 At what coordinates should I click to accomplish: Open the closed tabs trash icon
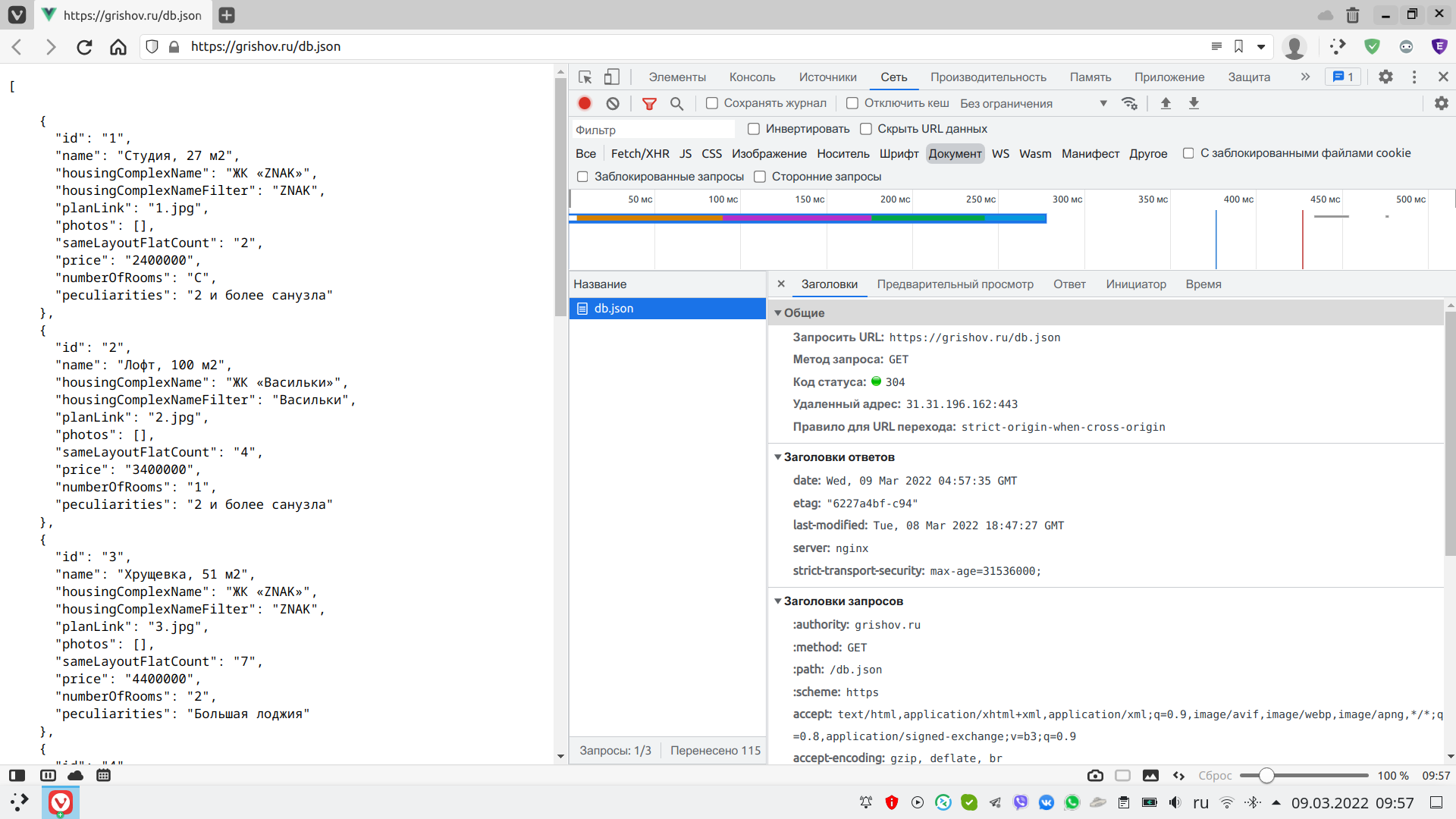[1353, 14]
